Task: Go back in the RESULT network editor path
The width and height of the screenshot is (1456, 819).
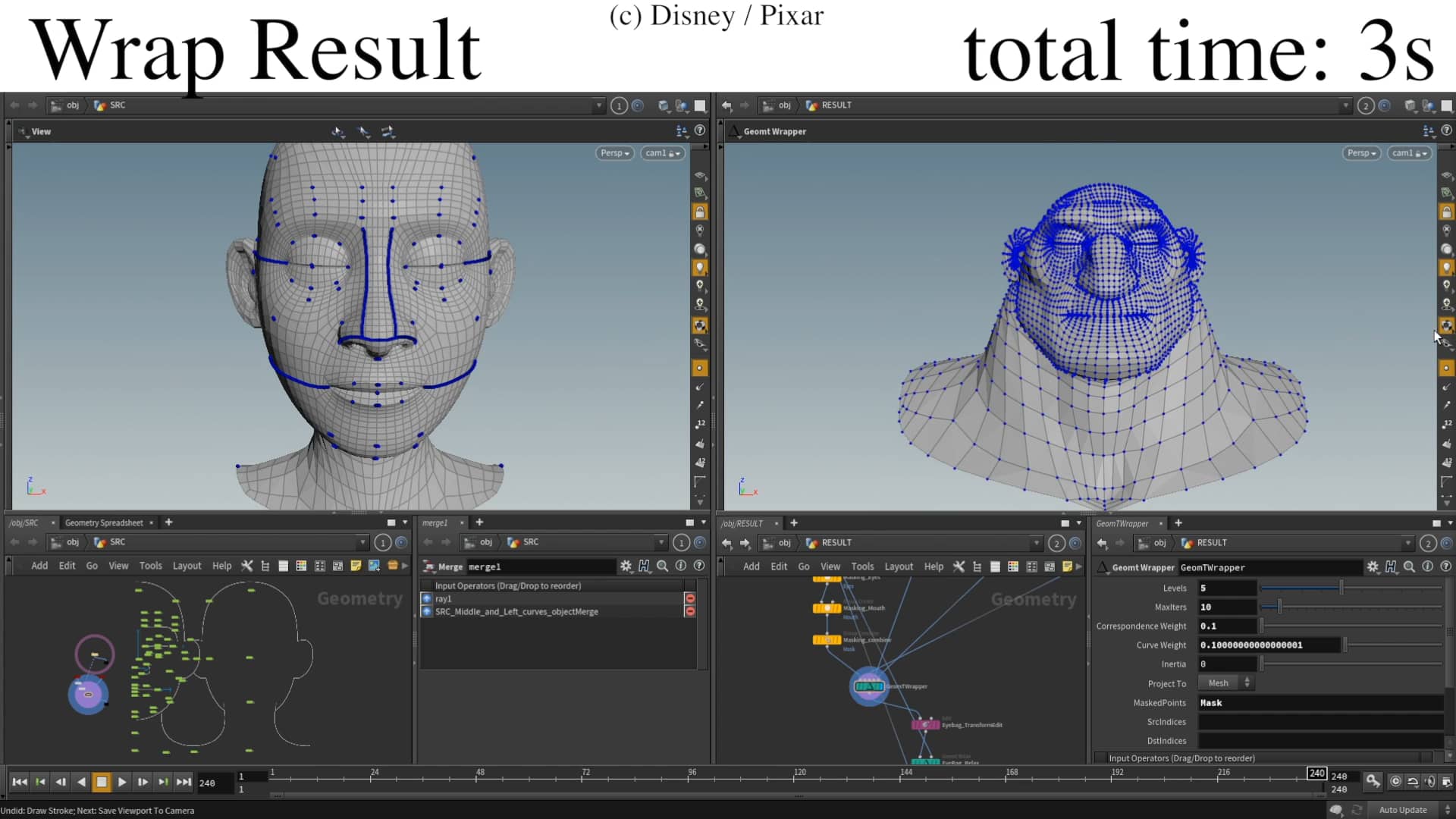Action: click(x=727, y=543)
